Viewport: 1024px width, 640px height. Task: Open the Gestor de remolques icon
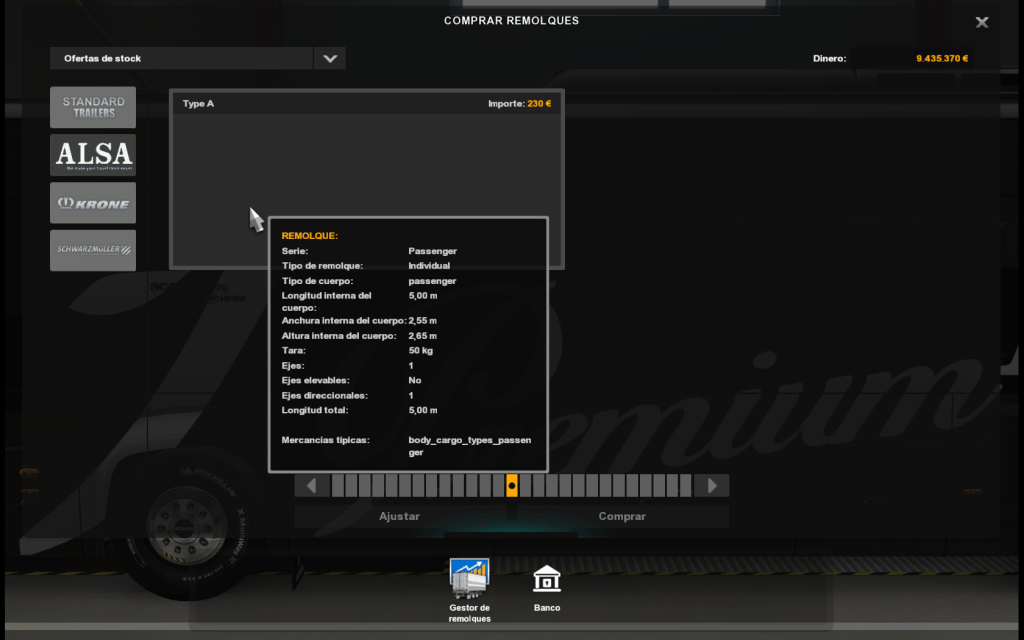tap(469, 579)
